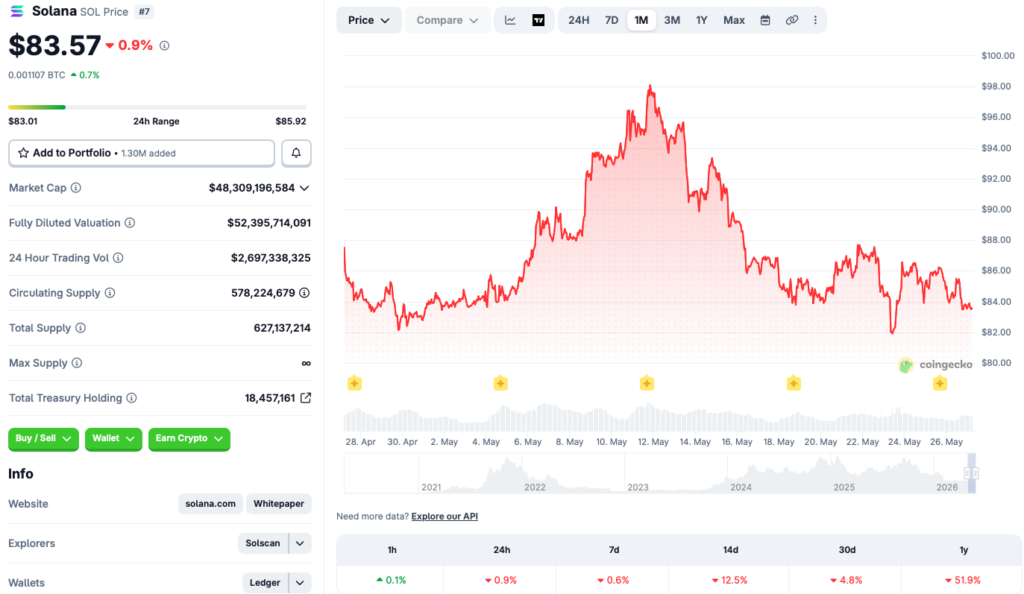Click the chart range navigator handle
Image resolution: width=1024 pixels, height=594 pixels.
pyautogui.click(x=972, y=473)
